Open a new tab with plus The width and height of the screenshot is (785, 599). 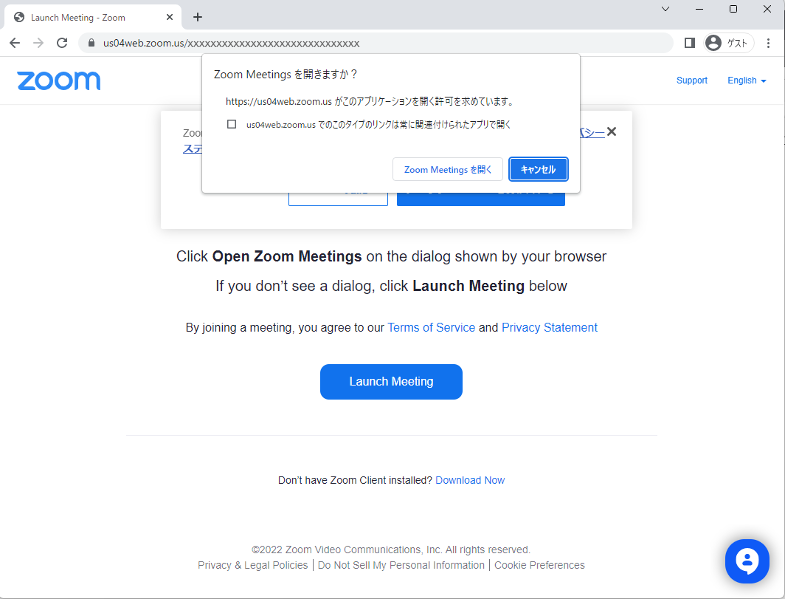tap(198, 17)
